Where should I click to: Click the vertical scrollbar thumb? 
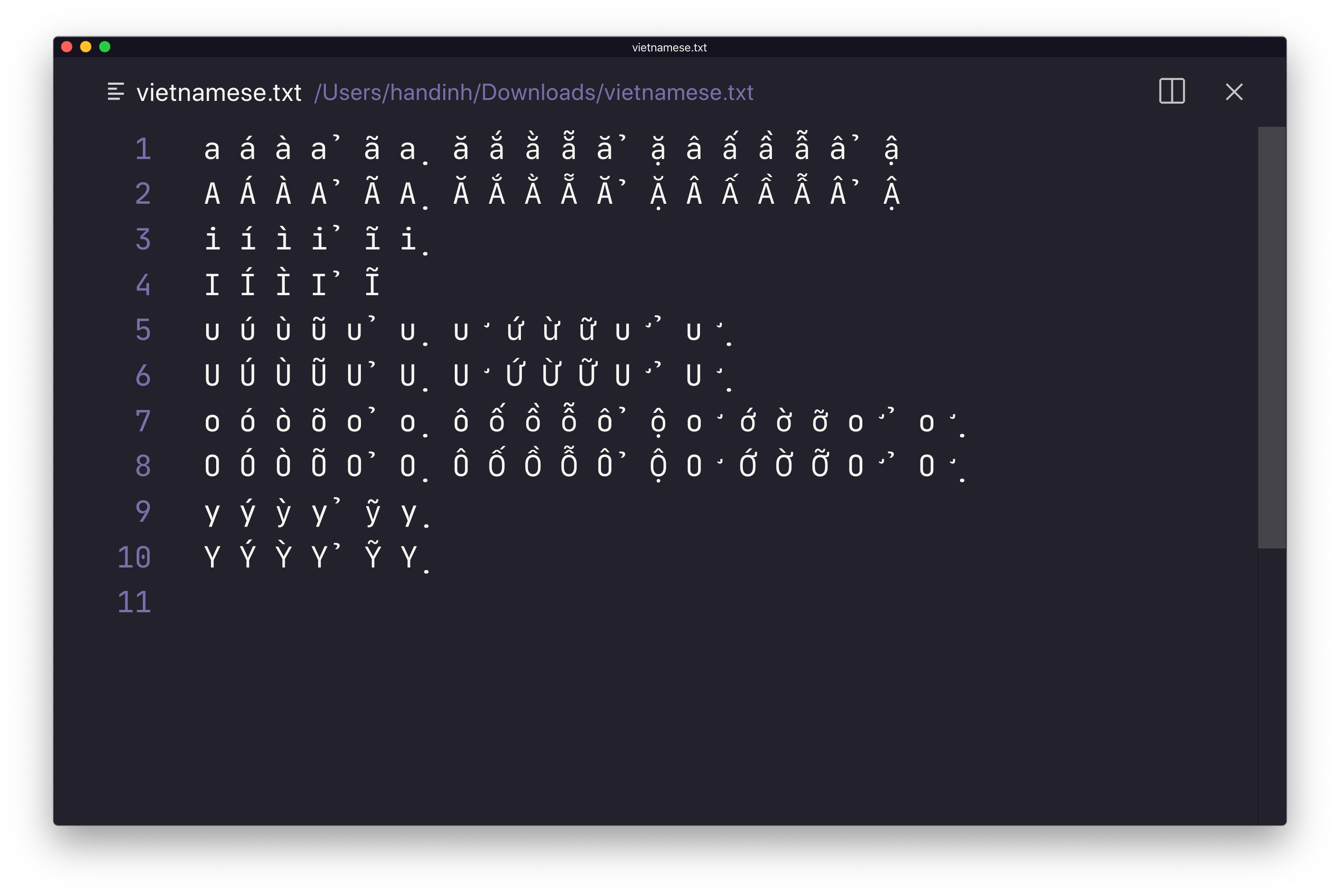click(x=1271, y=337)
